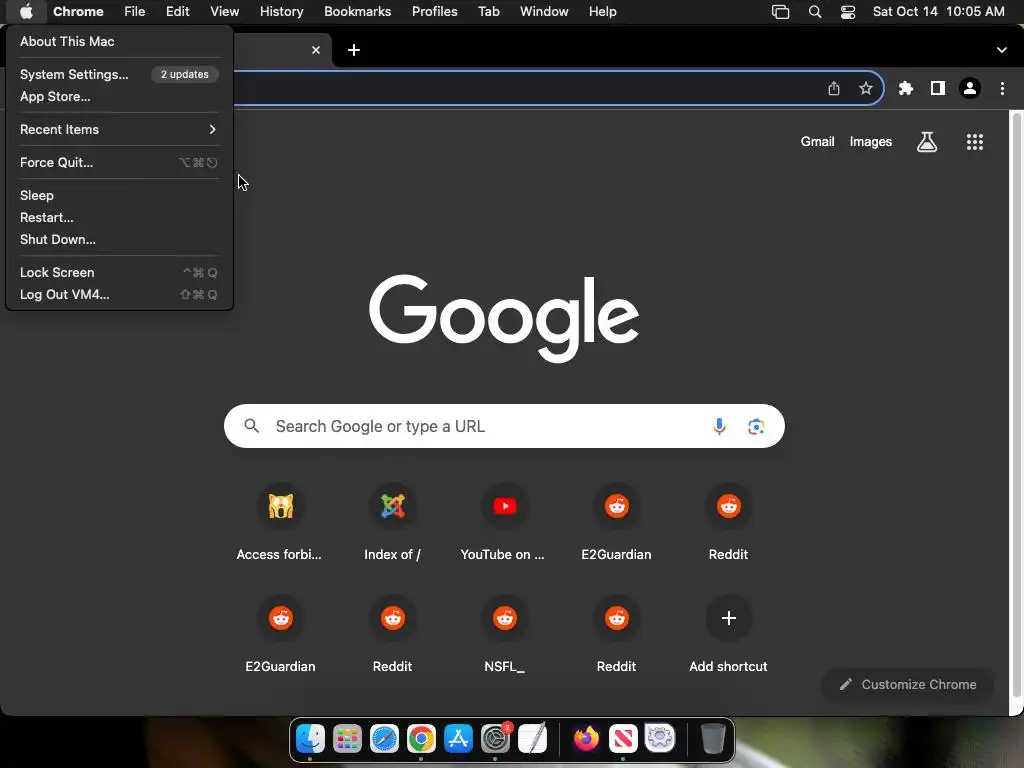Open the Profiles menu
1024x768 pixels.
434,12
